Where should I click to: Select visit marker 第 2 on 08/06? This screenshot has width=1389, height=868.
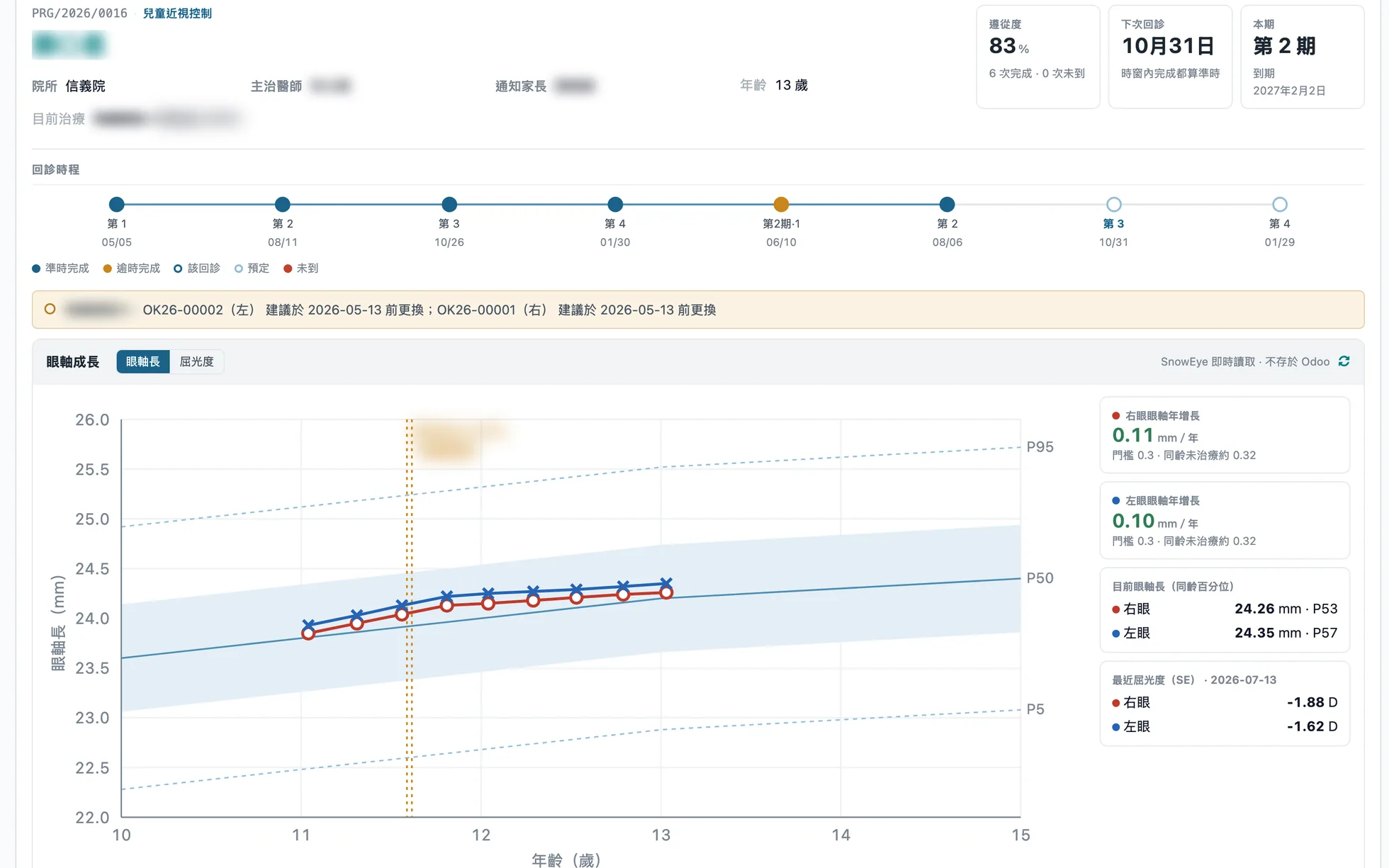click(x=947, y=205)
